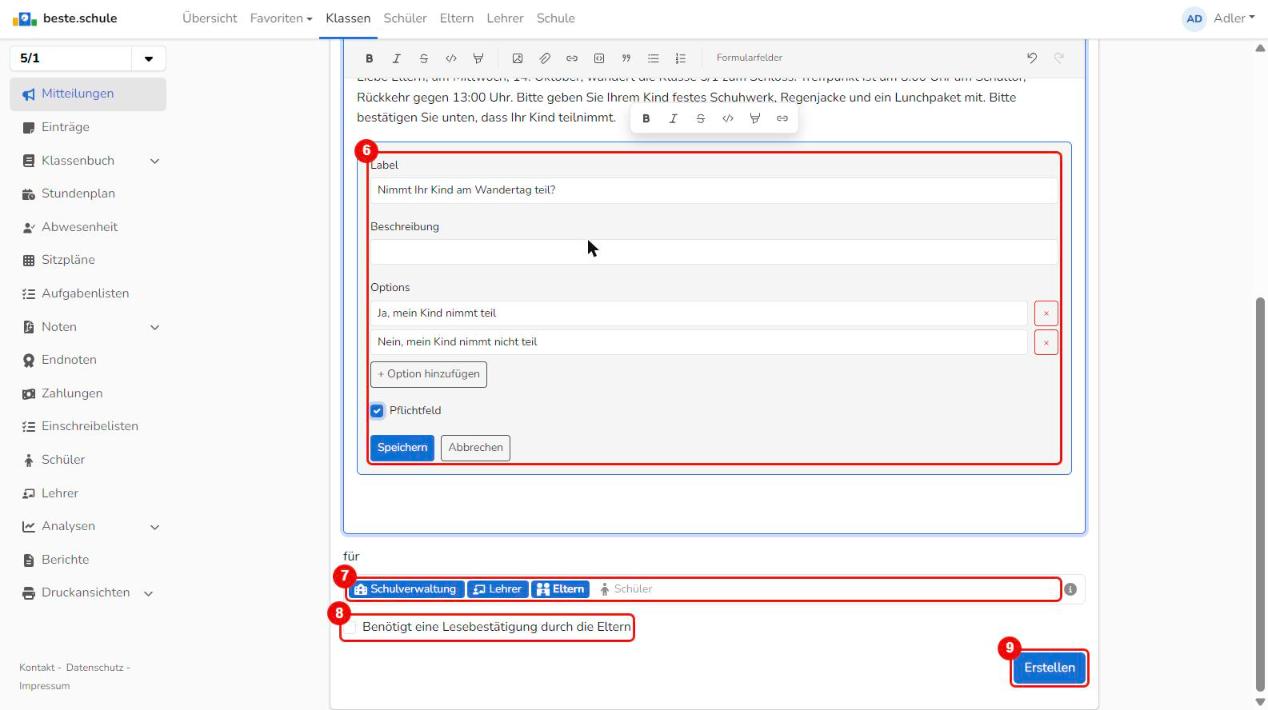Remove the option "Ja, mein Kind nimmt teil"
Screen dimensions: 1268x710
(x=1046, y=313)
